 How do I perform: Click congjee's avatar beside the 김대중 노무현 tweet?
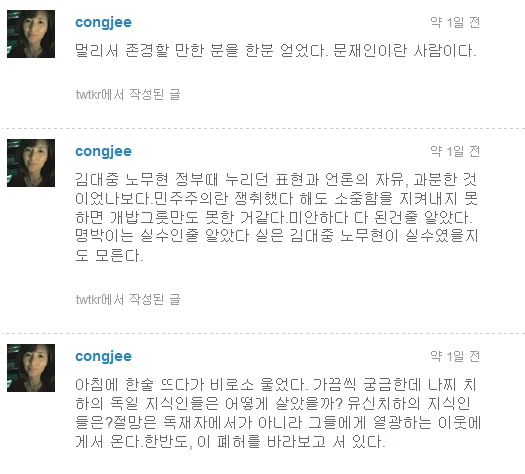[x=31, y=163]
